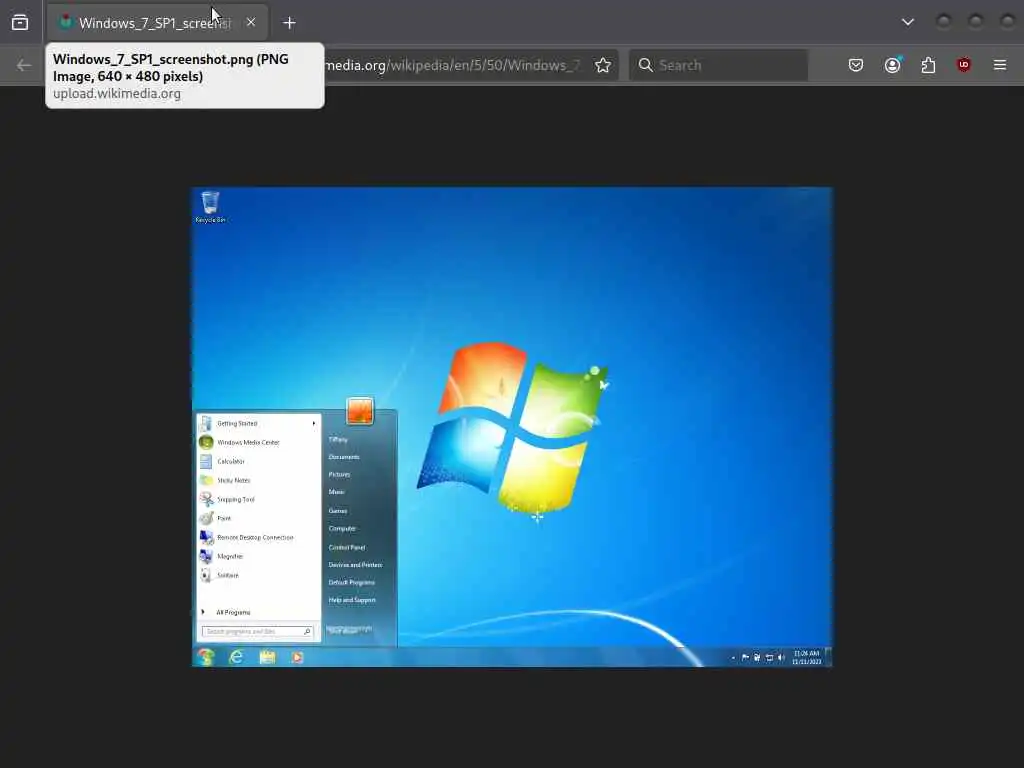
Task: Click Recycle Bin icon in Windows 7 image
Action: (x=210, y=207)
